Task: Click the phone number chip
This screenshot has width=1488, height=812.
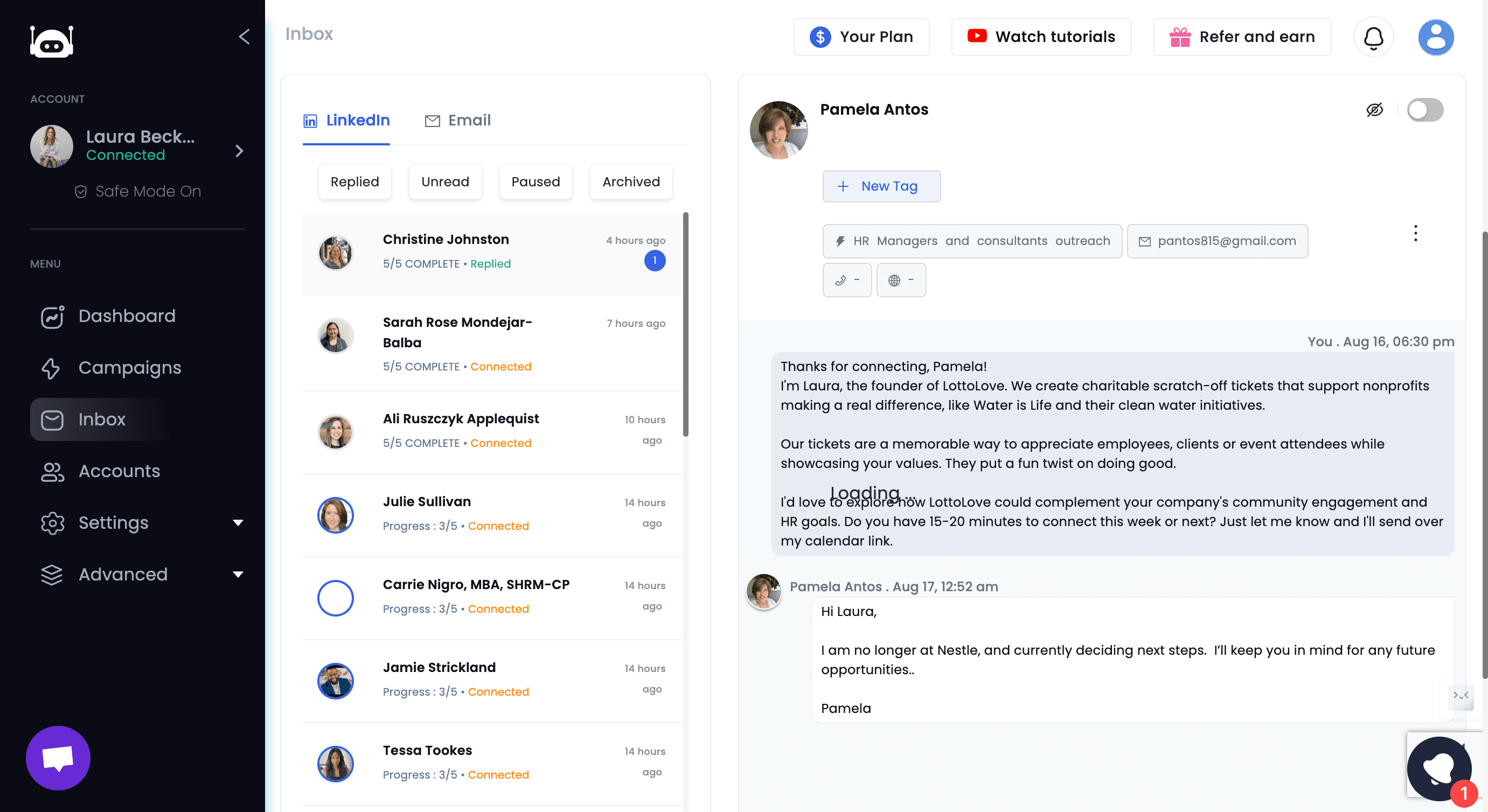Action: click(x=847, y=280)
